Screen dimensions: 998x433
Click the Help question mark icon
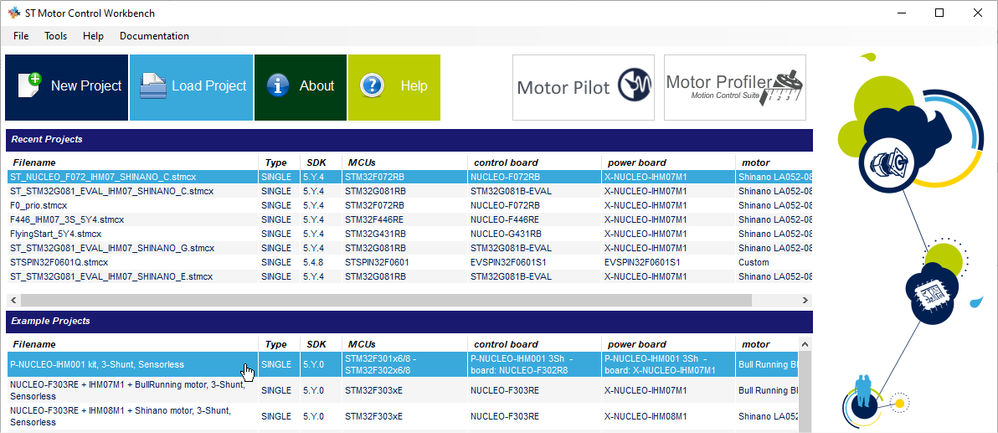coord(372,86)
